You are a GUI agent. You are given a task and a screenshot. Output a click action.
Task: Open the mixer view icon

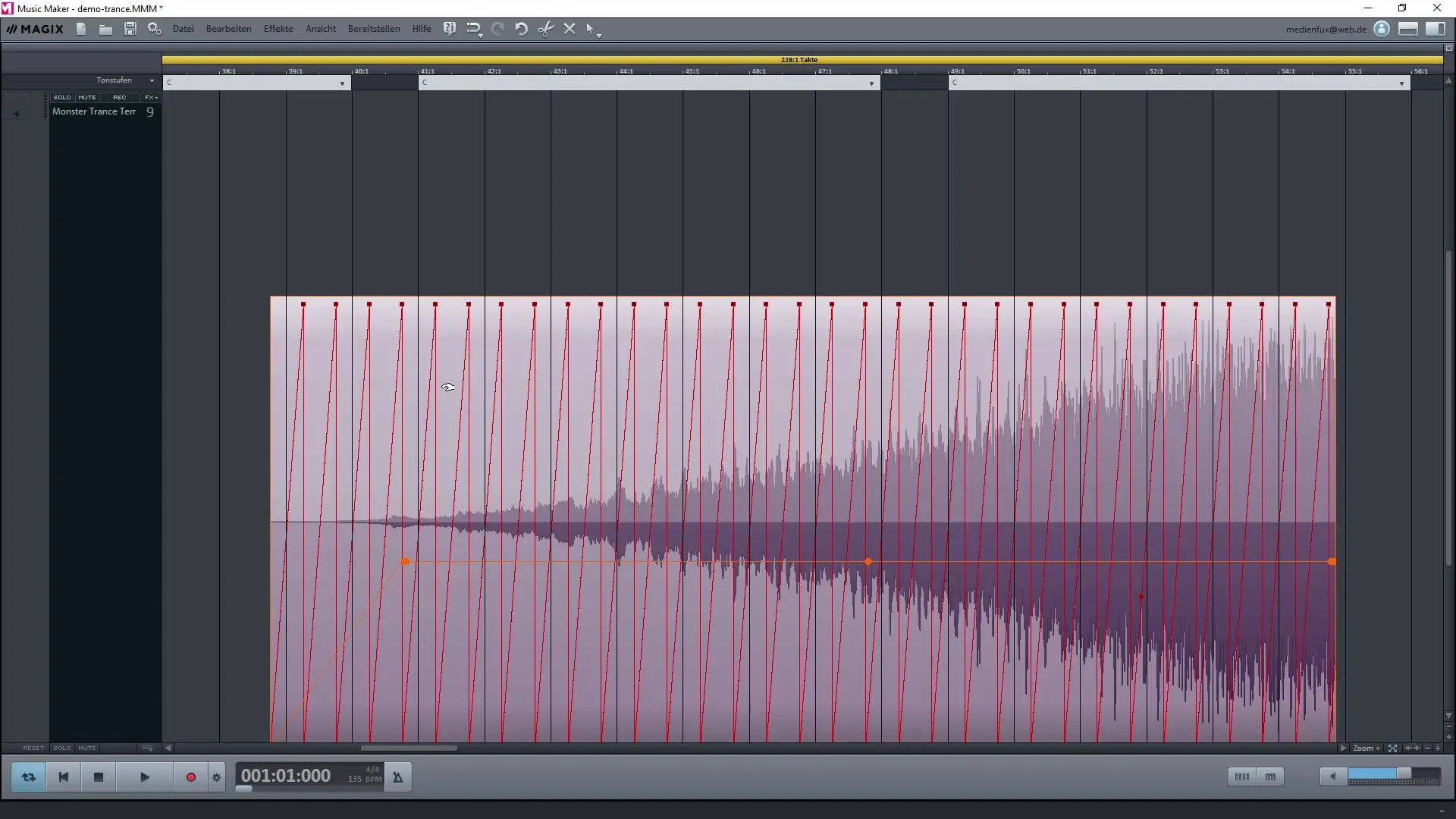tap(1241, 777)
